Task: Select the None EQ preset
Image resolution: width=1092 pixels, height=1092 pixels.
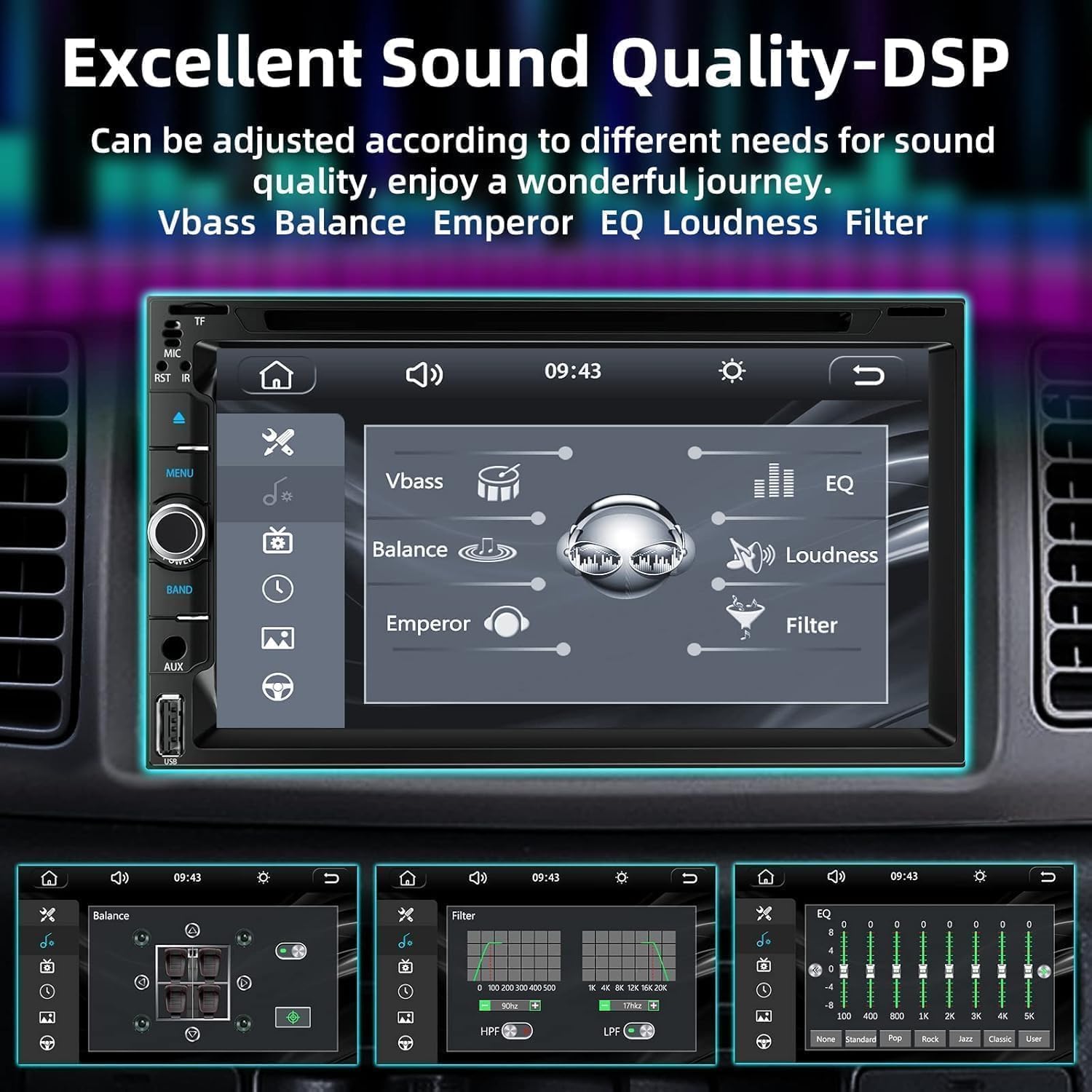Action: tap(826, 1039)
